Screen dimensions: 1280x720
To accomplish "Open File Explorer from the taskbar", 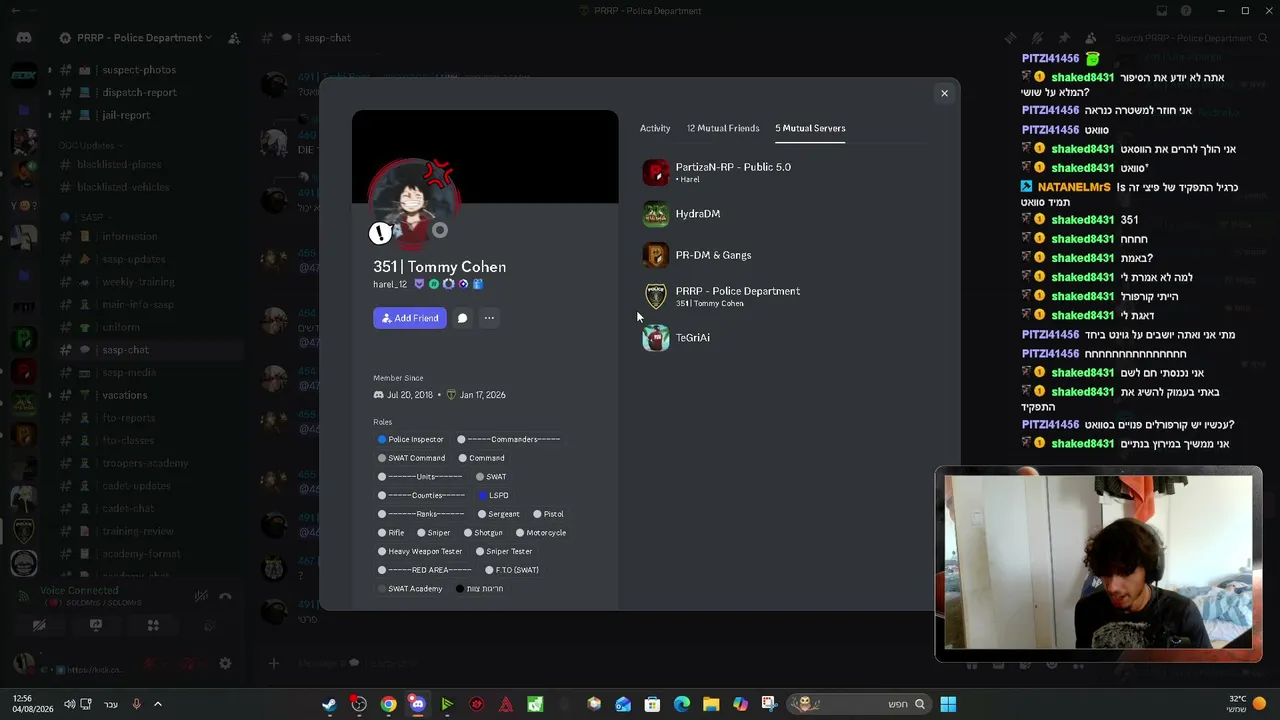I will 711,704.
